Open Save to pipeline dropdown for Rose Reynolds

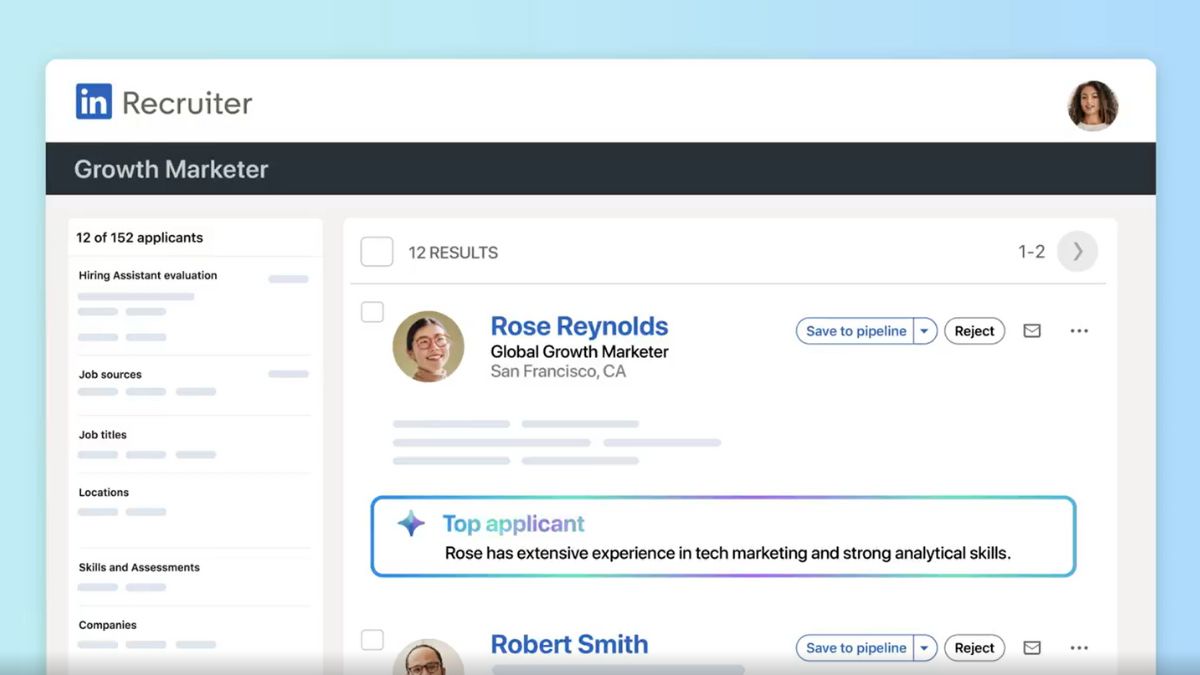pyautogui.click(x=924, y=330)
